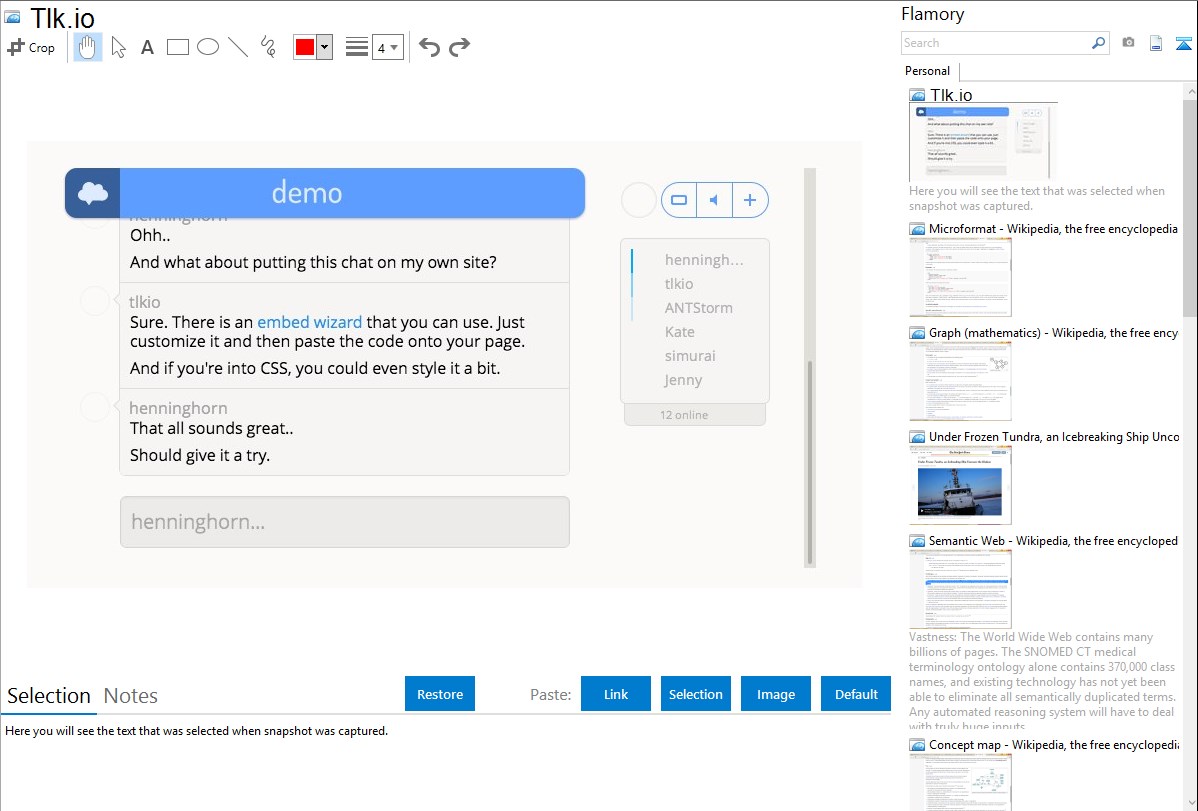Click the 12 online counter
The height and width of the screenshot is (811, 1198).
point(695,415)
